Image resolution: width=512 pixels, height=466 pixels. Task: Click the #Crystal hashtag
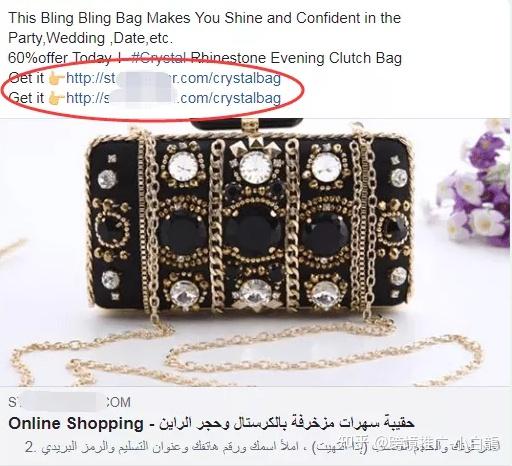pyautogui.click(x=159, y=58)
